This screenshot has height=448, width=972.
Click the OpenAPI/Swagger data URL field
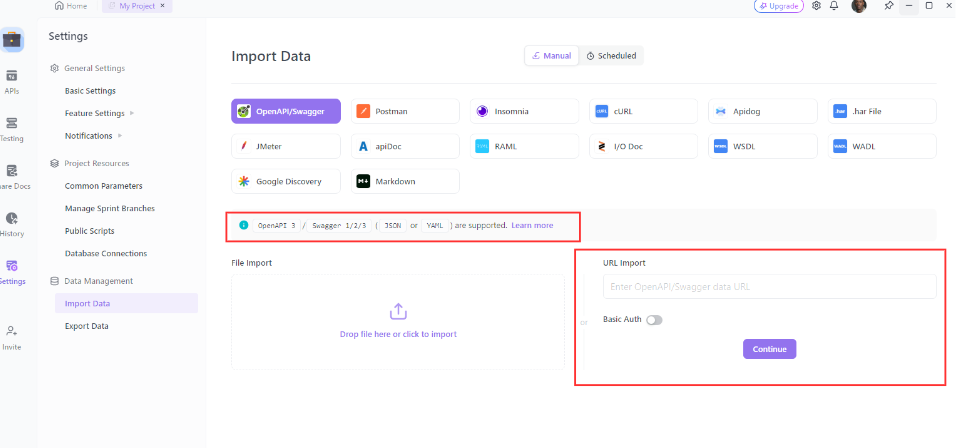(x=769, y=287)
